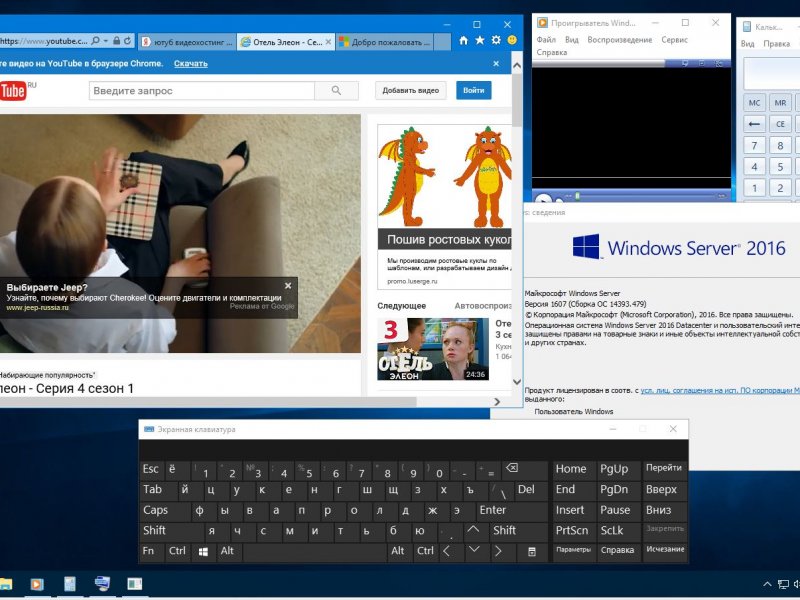The width and height of the screenshot is (800, 600).
Task: Open the license terms link in About Windows
Action: (720, 390)
